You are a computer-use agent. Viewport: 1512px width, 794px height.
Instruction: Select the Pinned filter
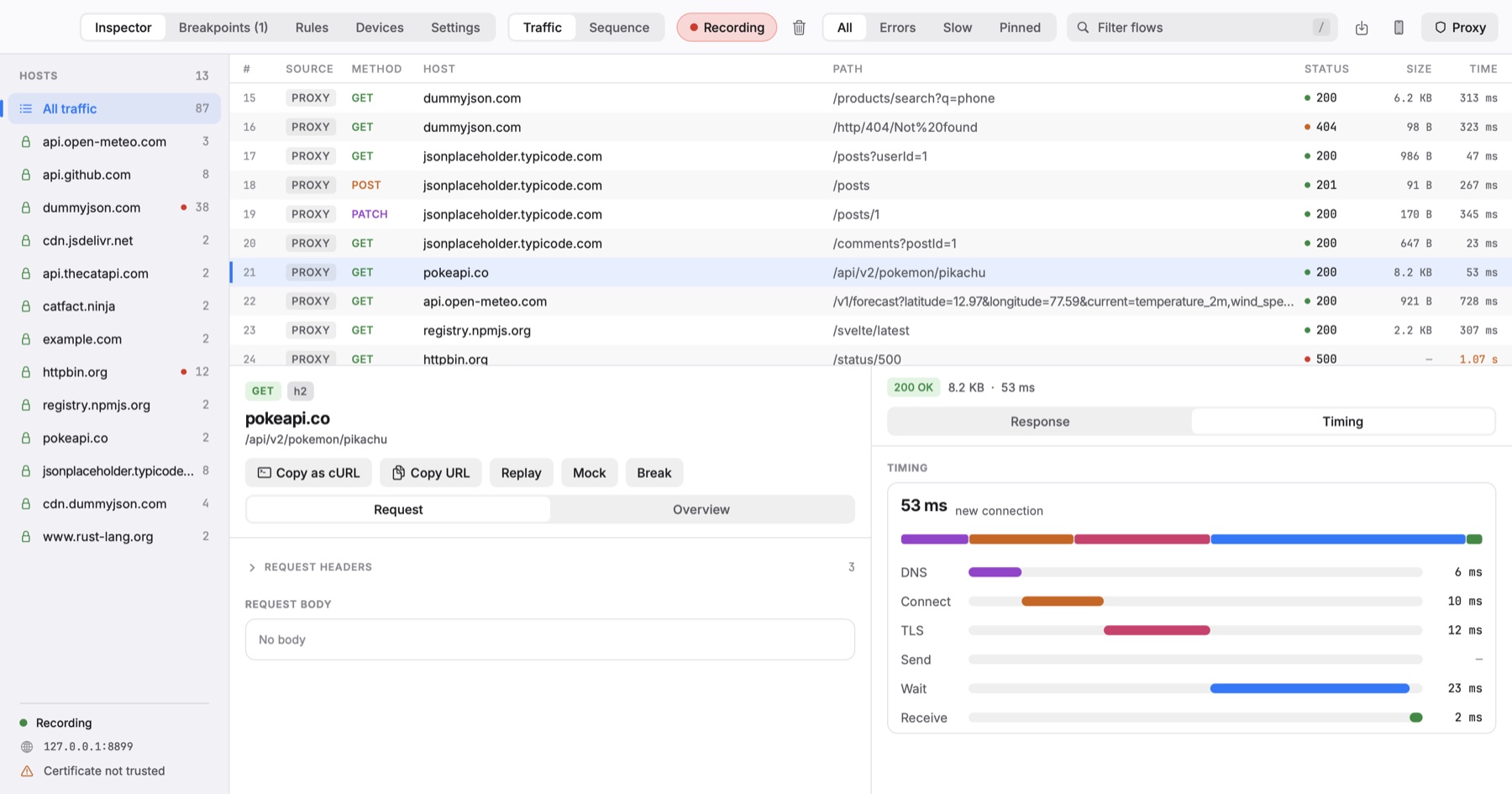[x=1020, y=28]
